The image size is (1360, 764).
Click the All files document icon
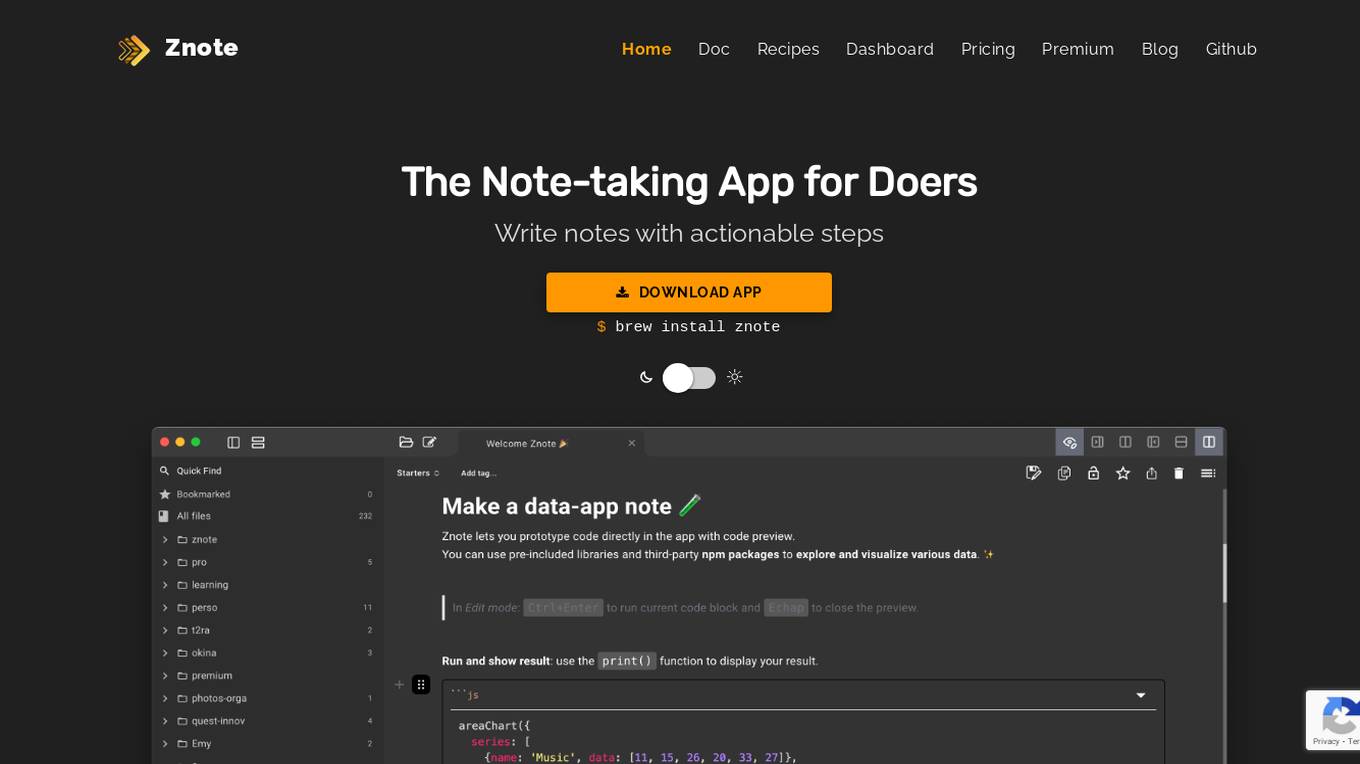point(164,516)
